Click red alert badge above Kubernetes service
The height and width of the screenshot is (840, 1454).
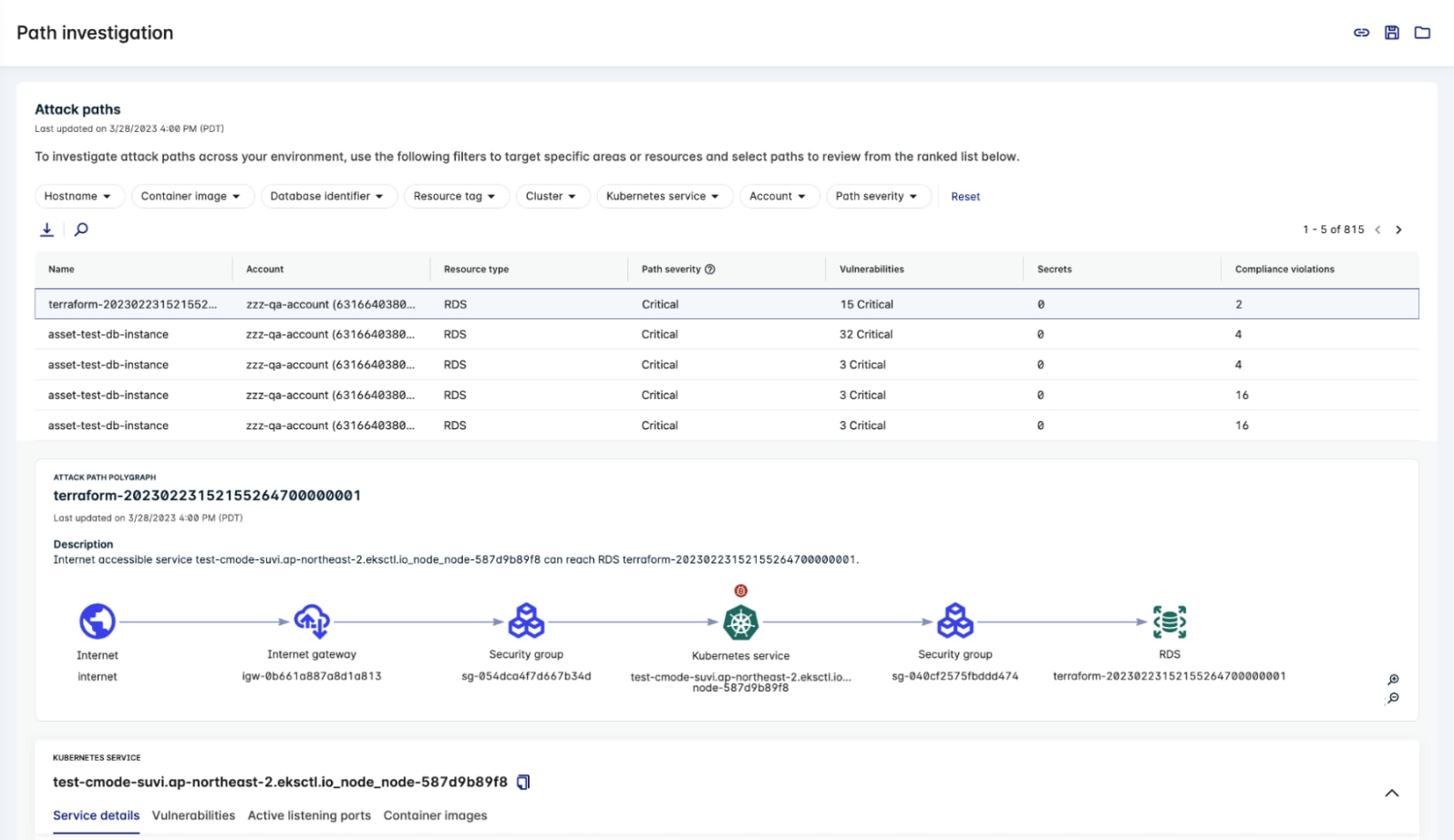[740, 591]
